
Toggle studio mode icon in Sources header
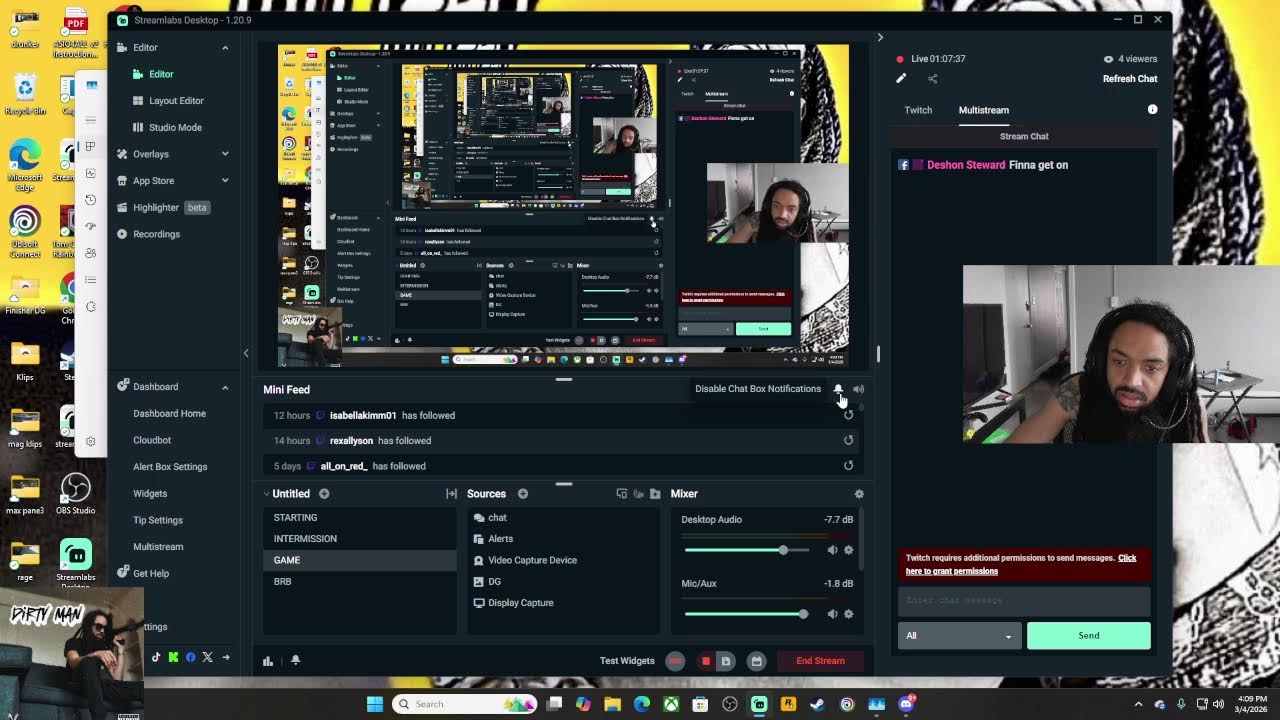(x=622, y=494)
